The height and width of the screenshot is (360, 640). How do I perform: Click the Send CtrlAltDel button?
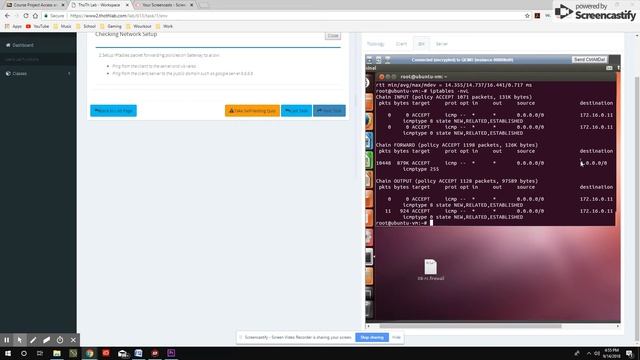(x=589, y=60)
